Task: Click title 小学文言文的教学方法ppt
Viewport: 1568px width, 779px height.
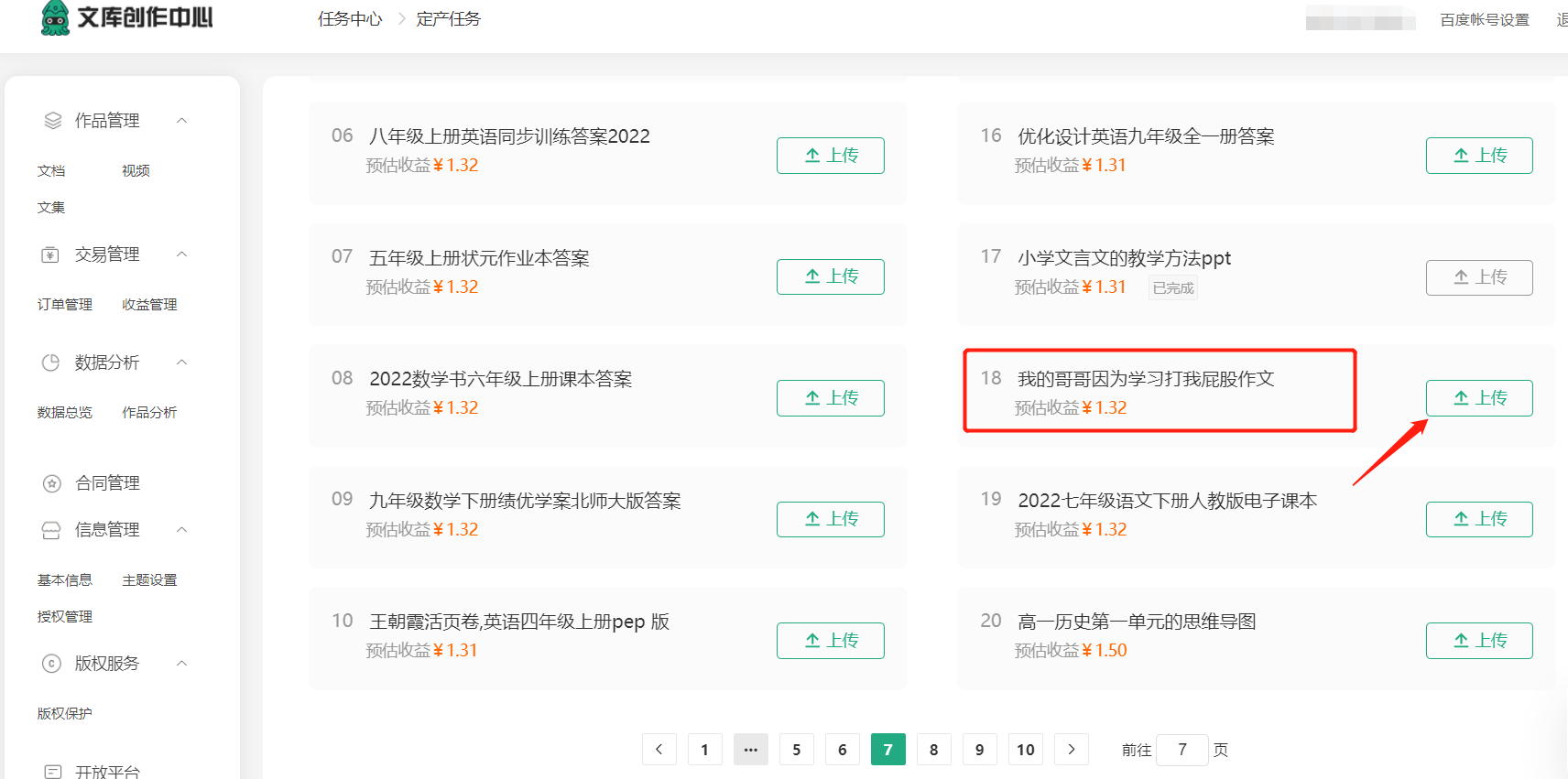Action: 1124,258
